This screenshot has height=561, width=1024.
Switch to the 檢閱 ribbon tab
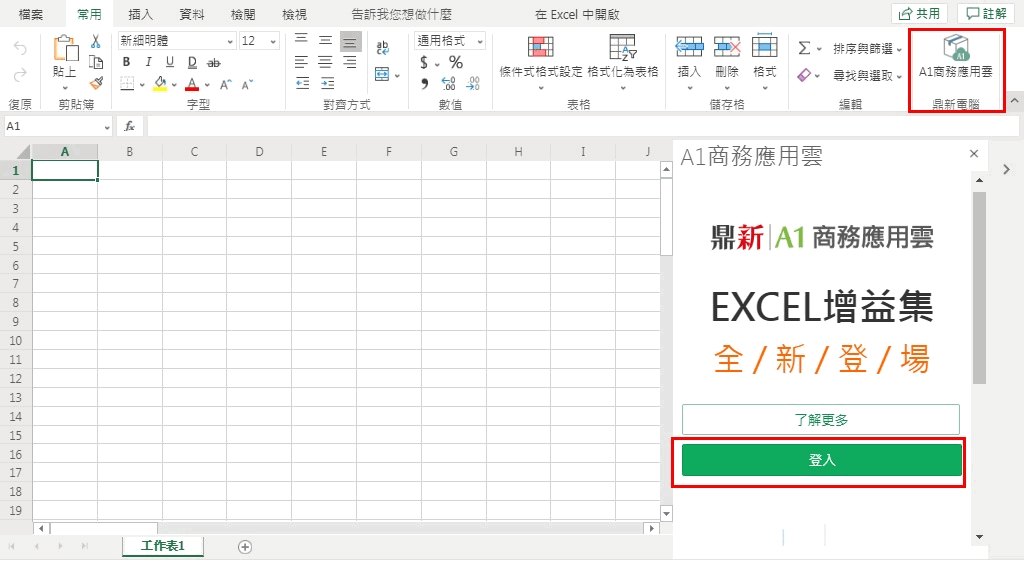point(243,14)
